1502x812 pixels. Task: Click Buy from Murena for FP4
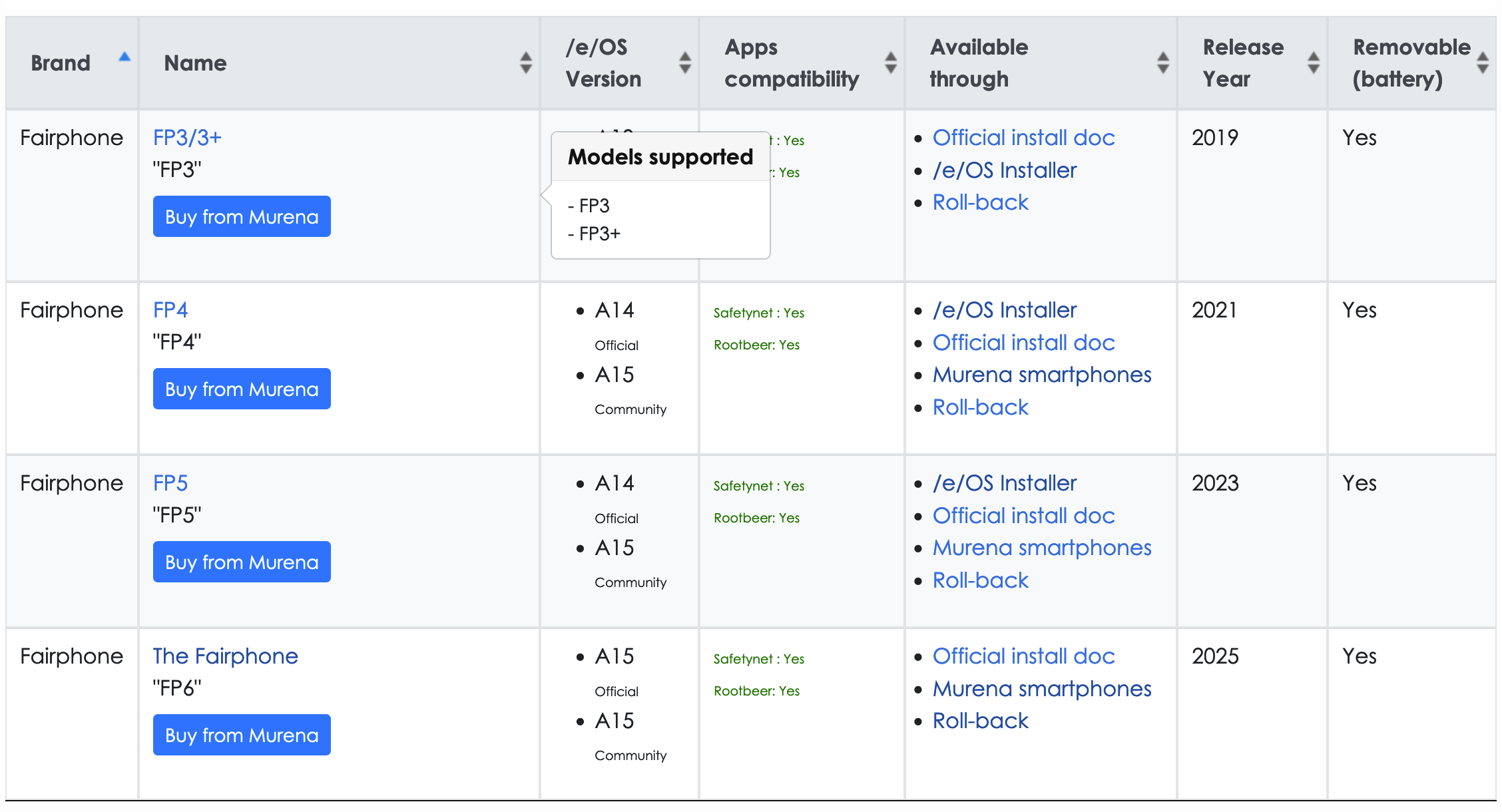242,389
